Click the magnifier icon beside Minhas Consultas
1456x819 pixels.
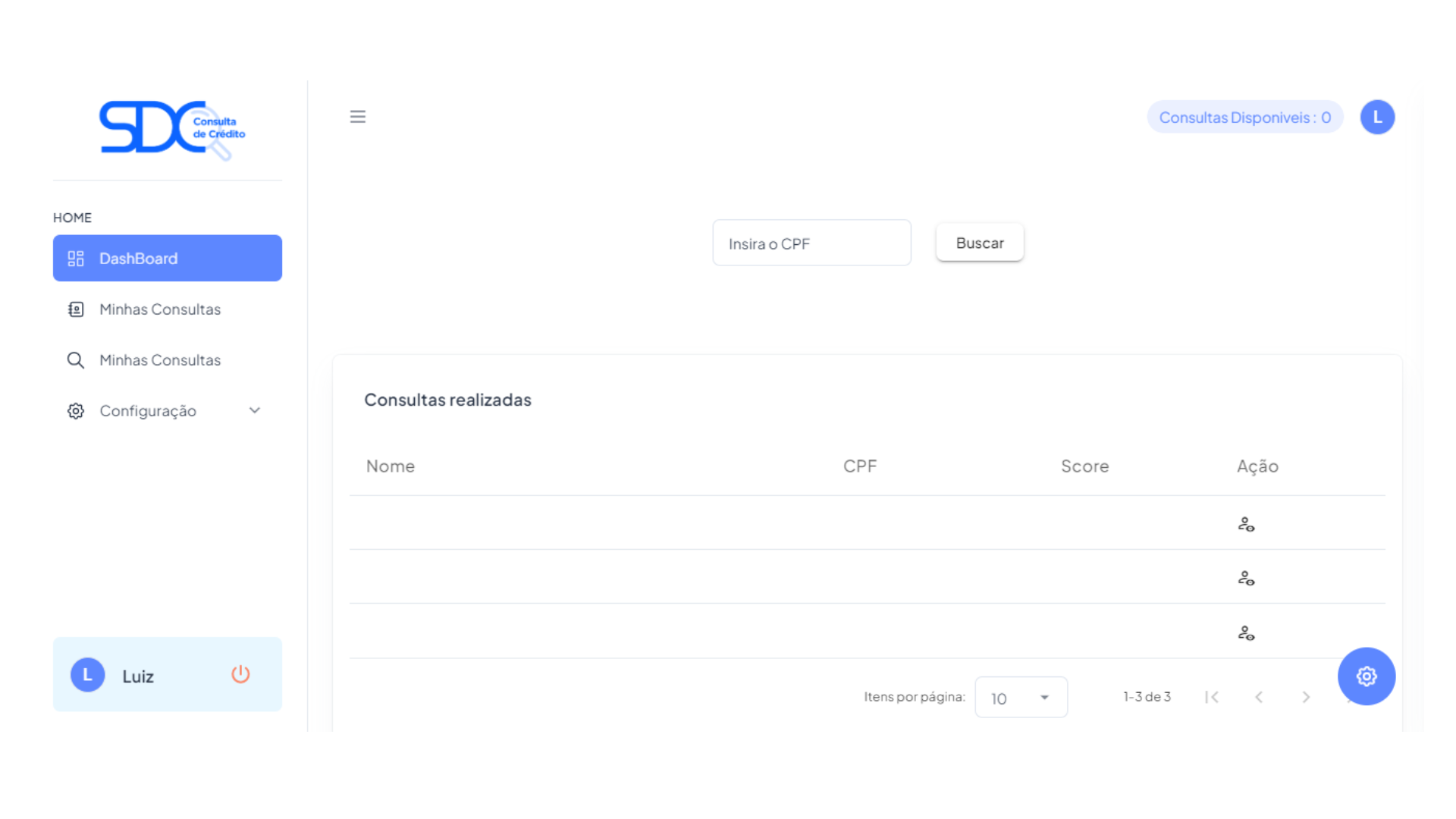tap(76, 360)
